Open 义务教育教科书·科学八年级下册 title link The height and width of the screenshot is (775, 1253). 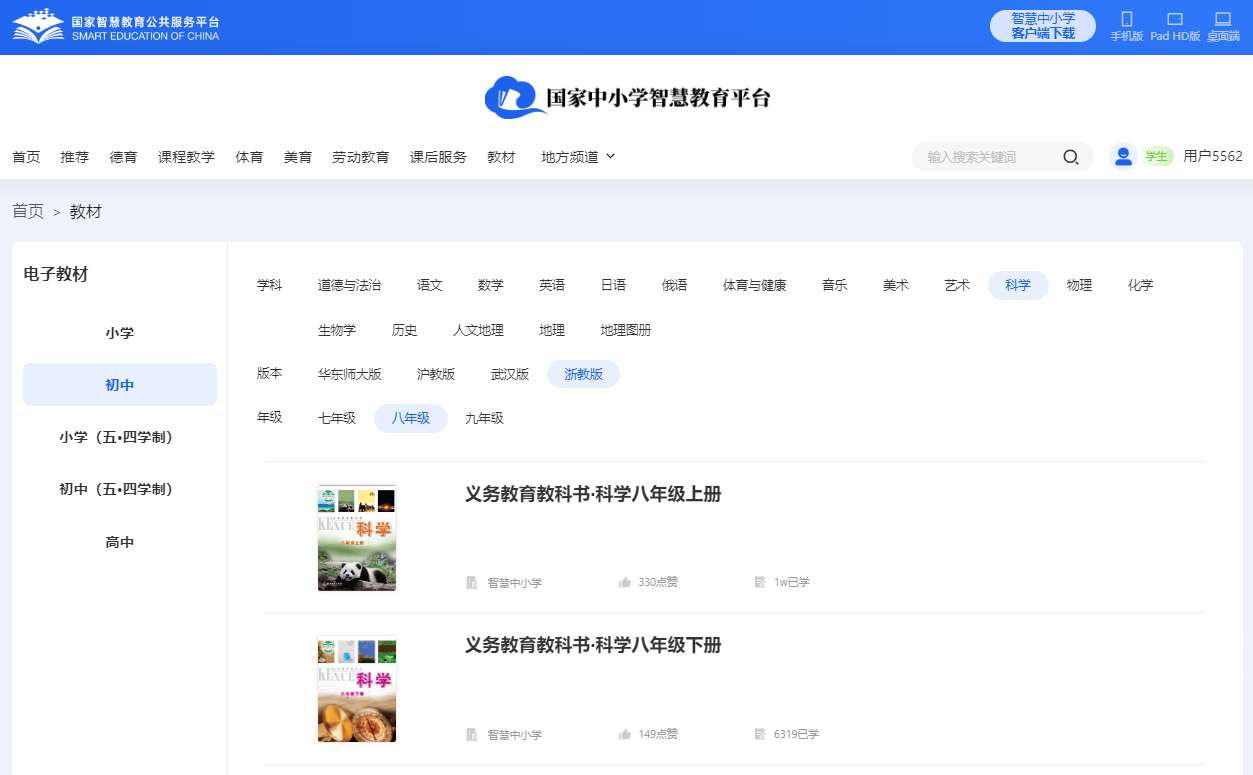tap(593, 645)
